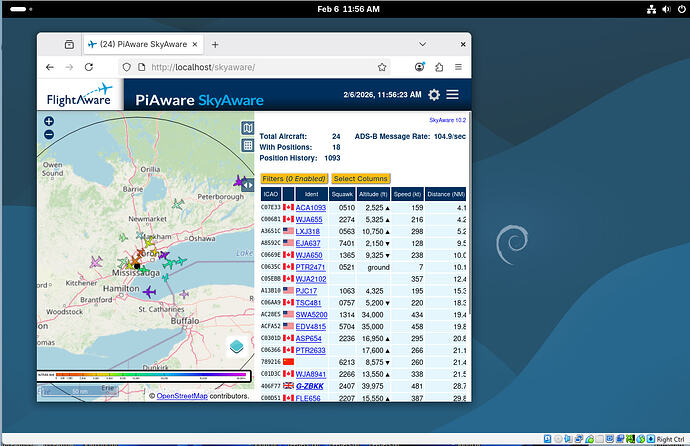The image size is (690, 446).
Task: Click the grid icon on the map
Action: point(247,147)
